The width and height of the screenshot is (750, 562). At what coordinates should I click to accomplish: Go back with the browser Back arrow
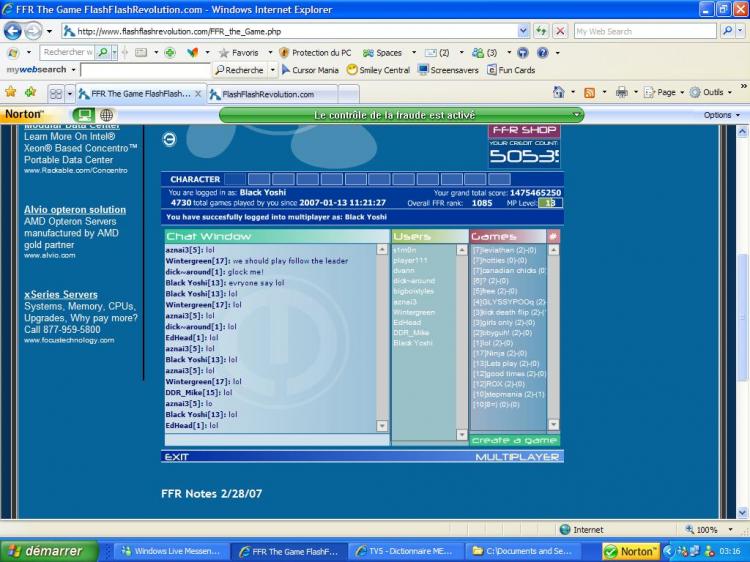pyautogui.click(x=12, y=32)
